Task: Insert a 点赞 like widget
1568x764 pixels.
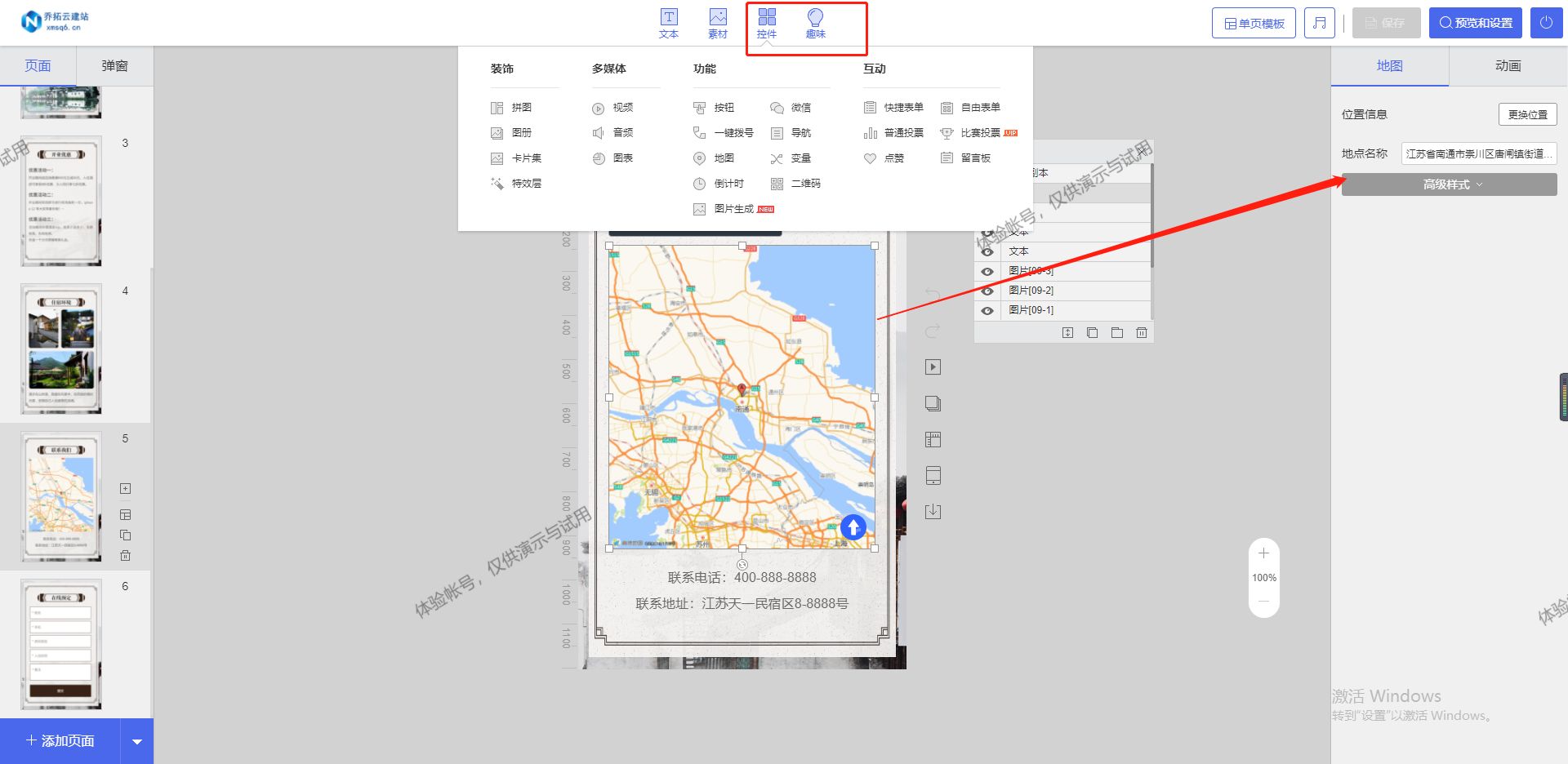Action: click(884, 158)
